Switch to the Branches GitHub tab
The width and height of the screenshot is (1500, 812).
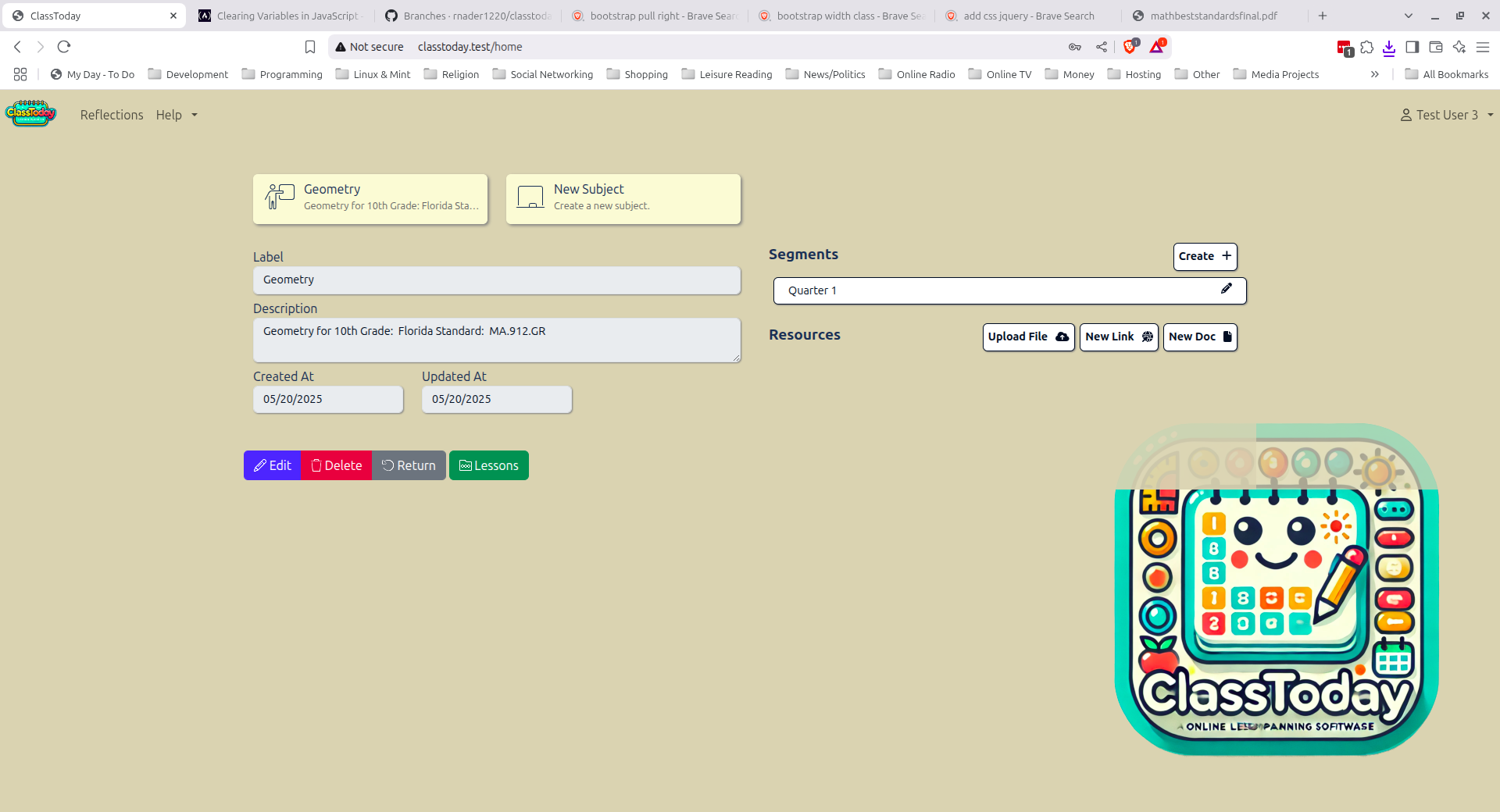467,16
